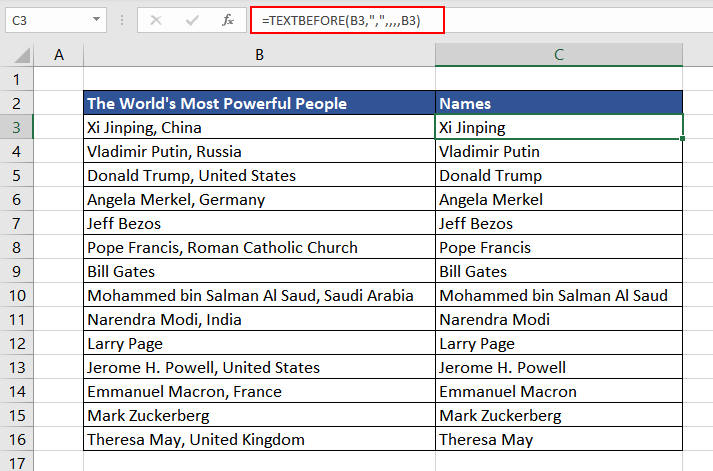Image resolution: width=713 pixels, height=471 pixels.
Task: Click the Select All corner triangle
Action: pyautogui.click(x=18, y=55)
